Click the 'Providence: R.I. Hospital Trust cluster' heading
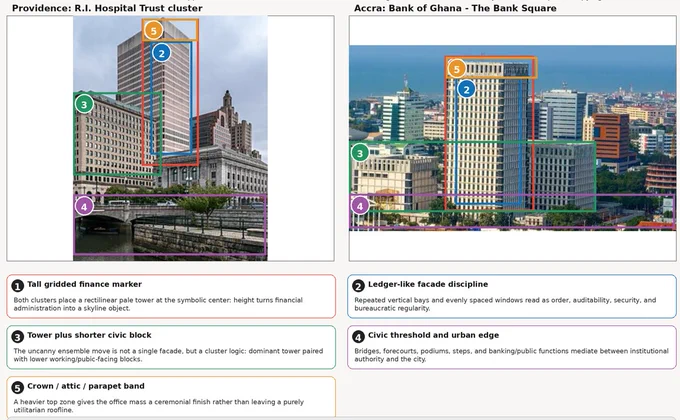This screenshot has height=420, width=680. click(x=107, y=8)
